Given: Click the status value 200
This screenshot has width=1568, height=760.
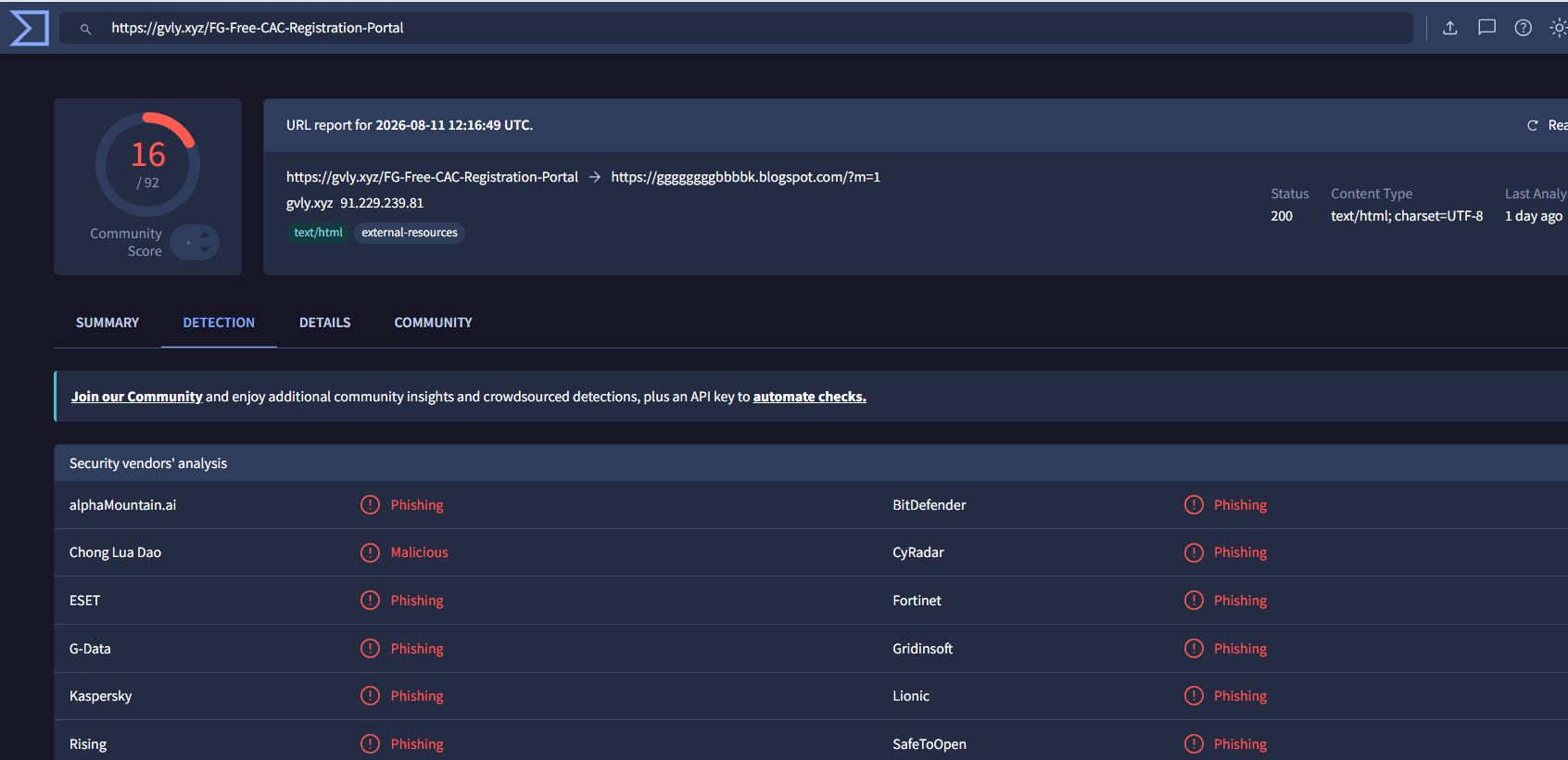Looking at the screenshot, I should tap(1282, 216).
